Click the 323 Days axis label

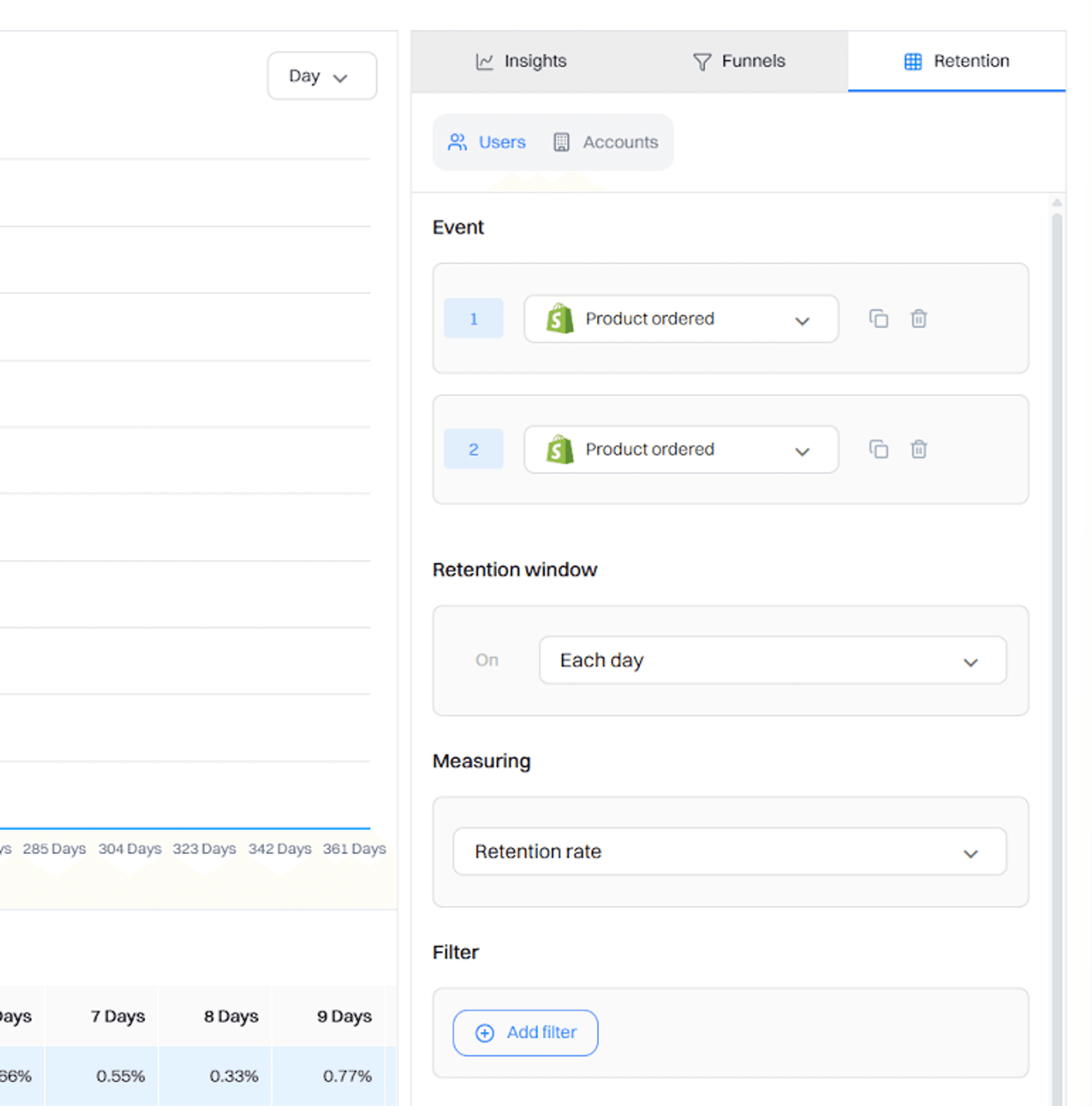point(204,849)
